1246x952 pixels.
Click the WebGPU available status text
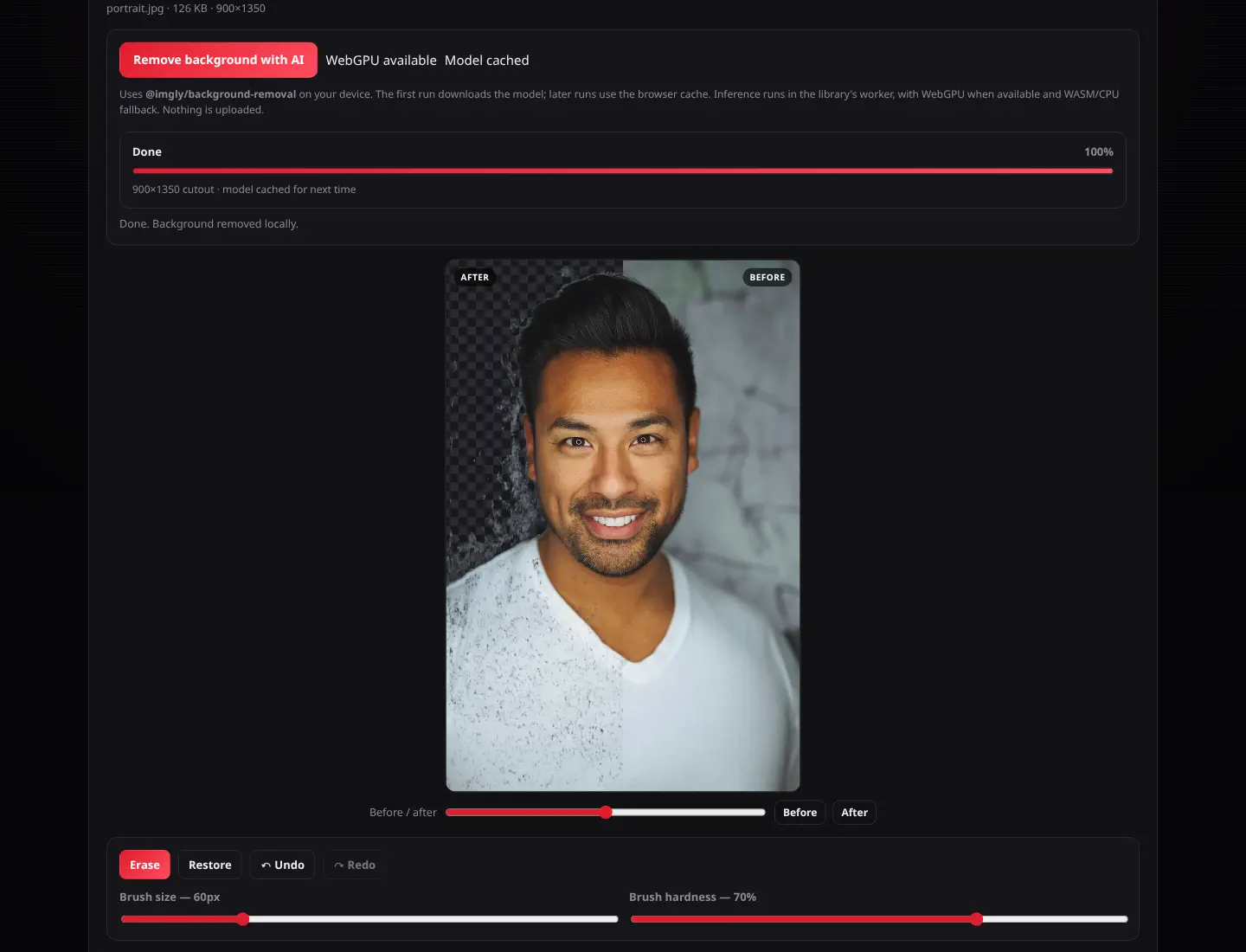pos(381,61)
